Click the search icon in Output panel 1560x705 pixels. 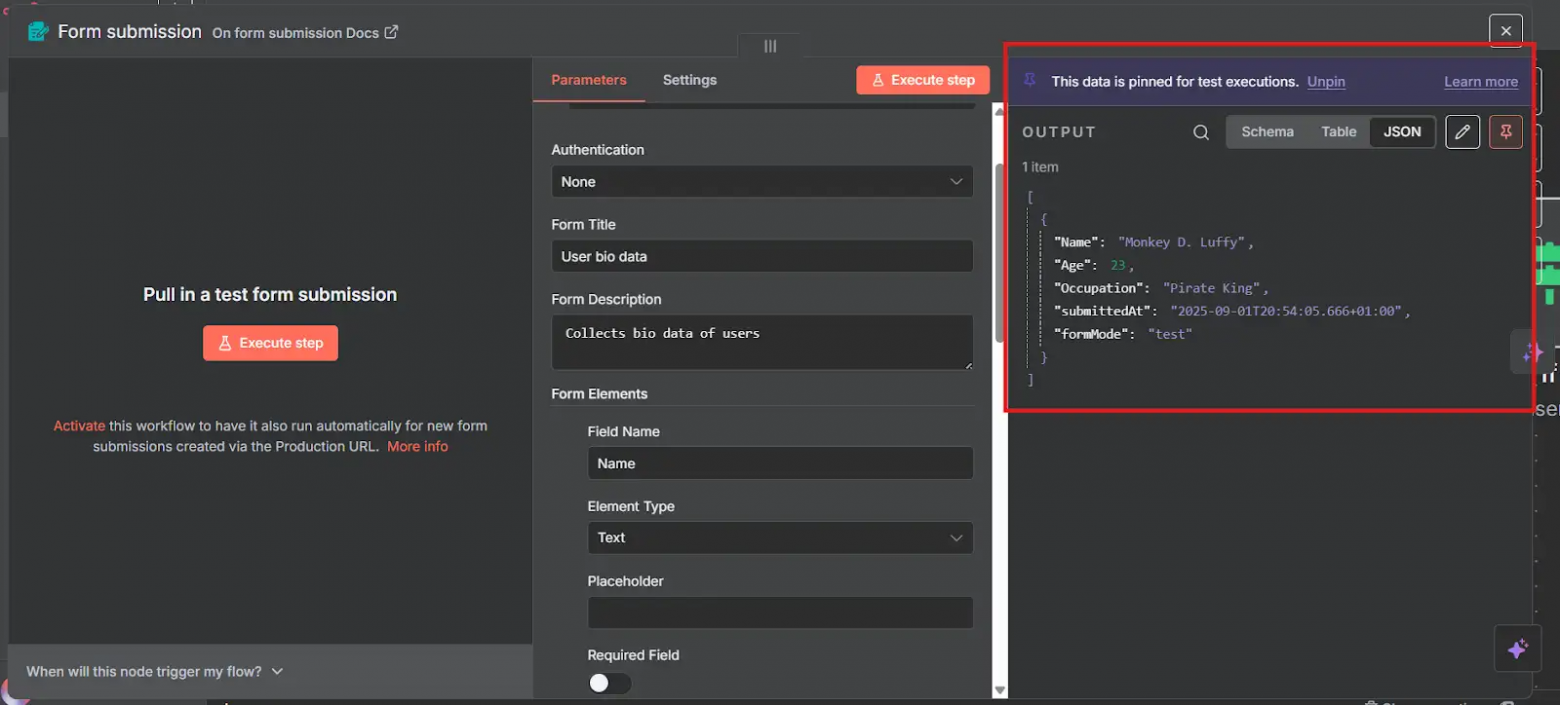[1201, 132]
